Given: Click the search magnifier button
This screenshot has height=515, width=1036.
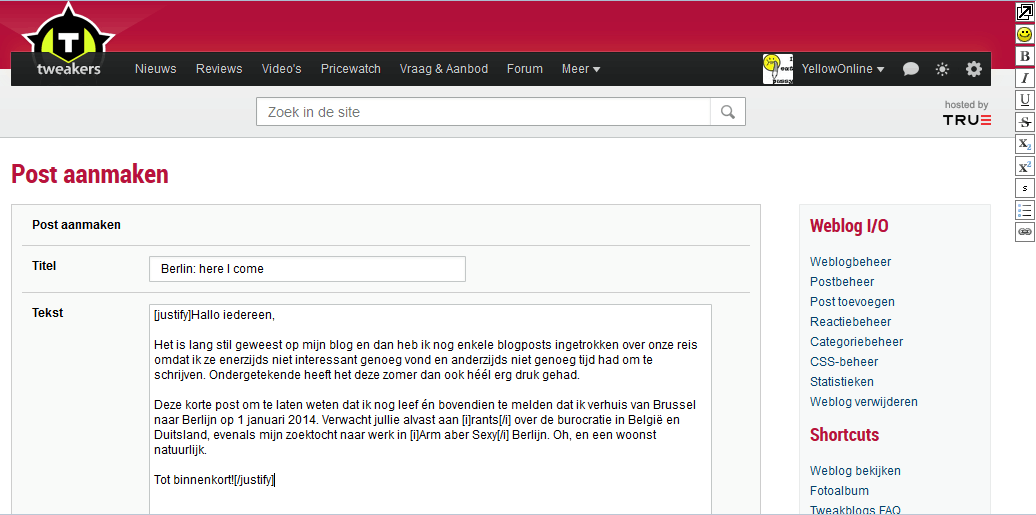Looking at the screenshot, I should 728,112.
